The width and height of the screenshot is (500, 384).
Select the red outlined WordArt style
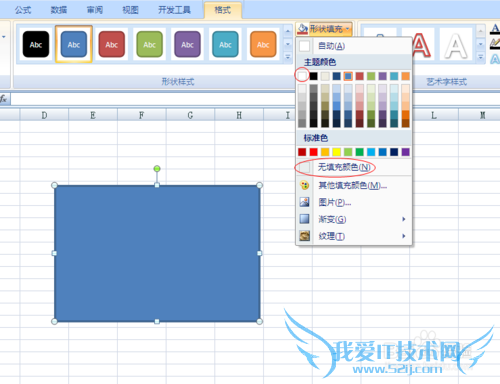(x=421, y=44)
